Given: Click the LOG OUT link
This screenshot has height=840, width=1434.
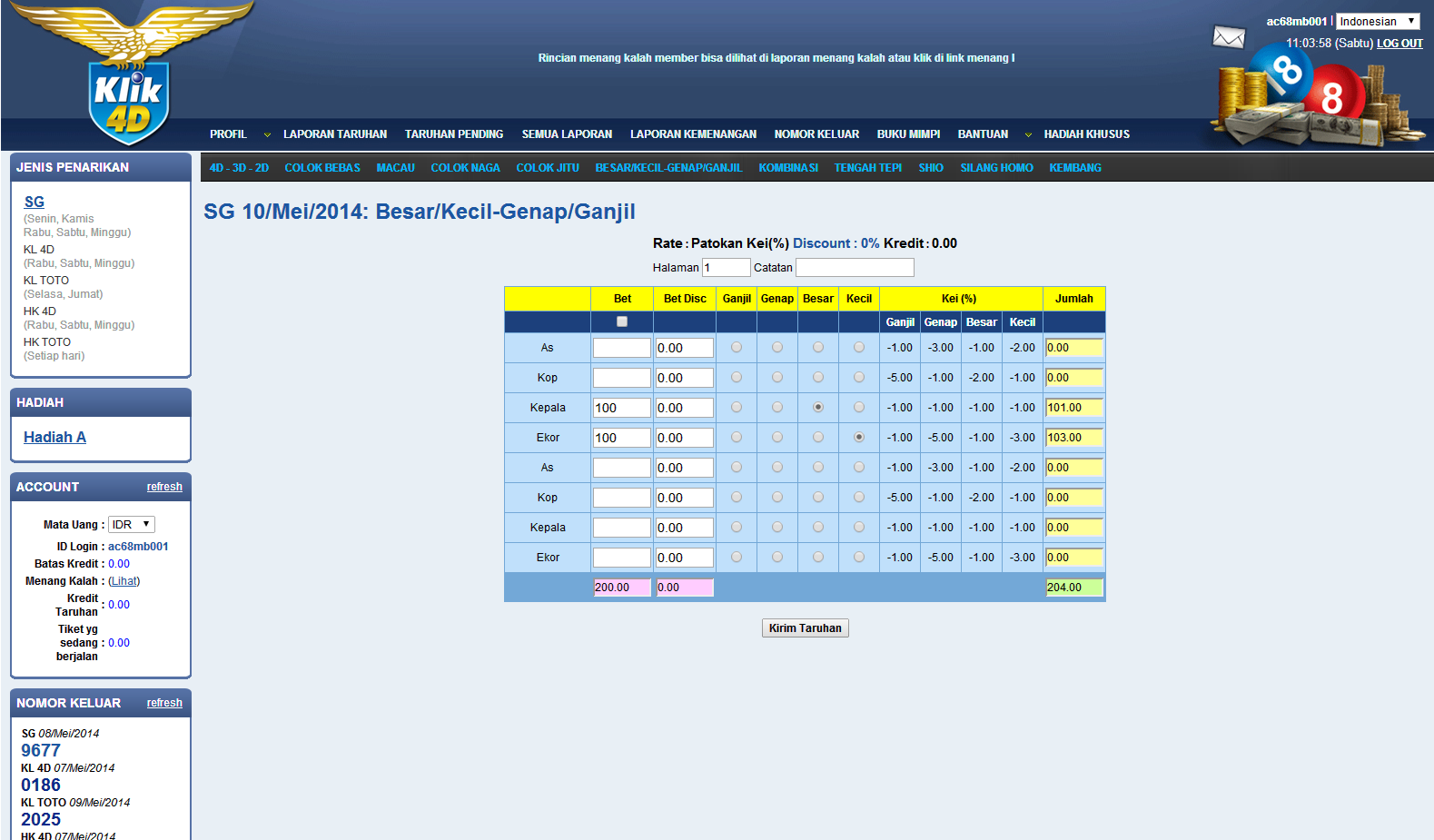Looking at the screenshot, I should (x=1399, y=44).
